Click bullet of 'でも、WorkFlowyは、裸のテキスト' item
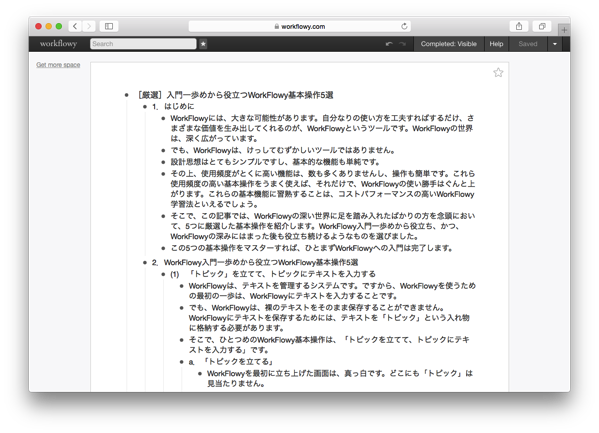The image size is (599, 433). (x=181, y=308)
